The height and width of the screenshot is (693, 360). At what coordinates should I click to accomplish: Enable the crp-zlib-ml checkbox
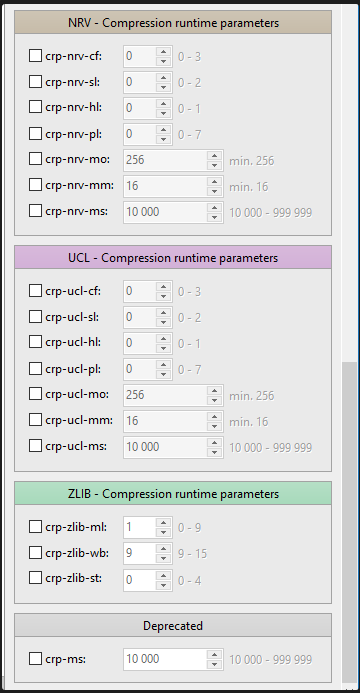click(35, 526)
